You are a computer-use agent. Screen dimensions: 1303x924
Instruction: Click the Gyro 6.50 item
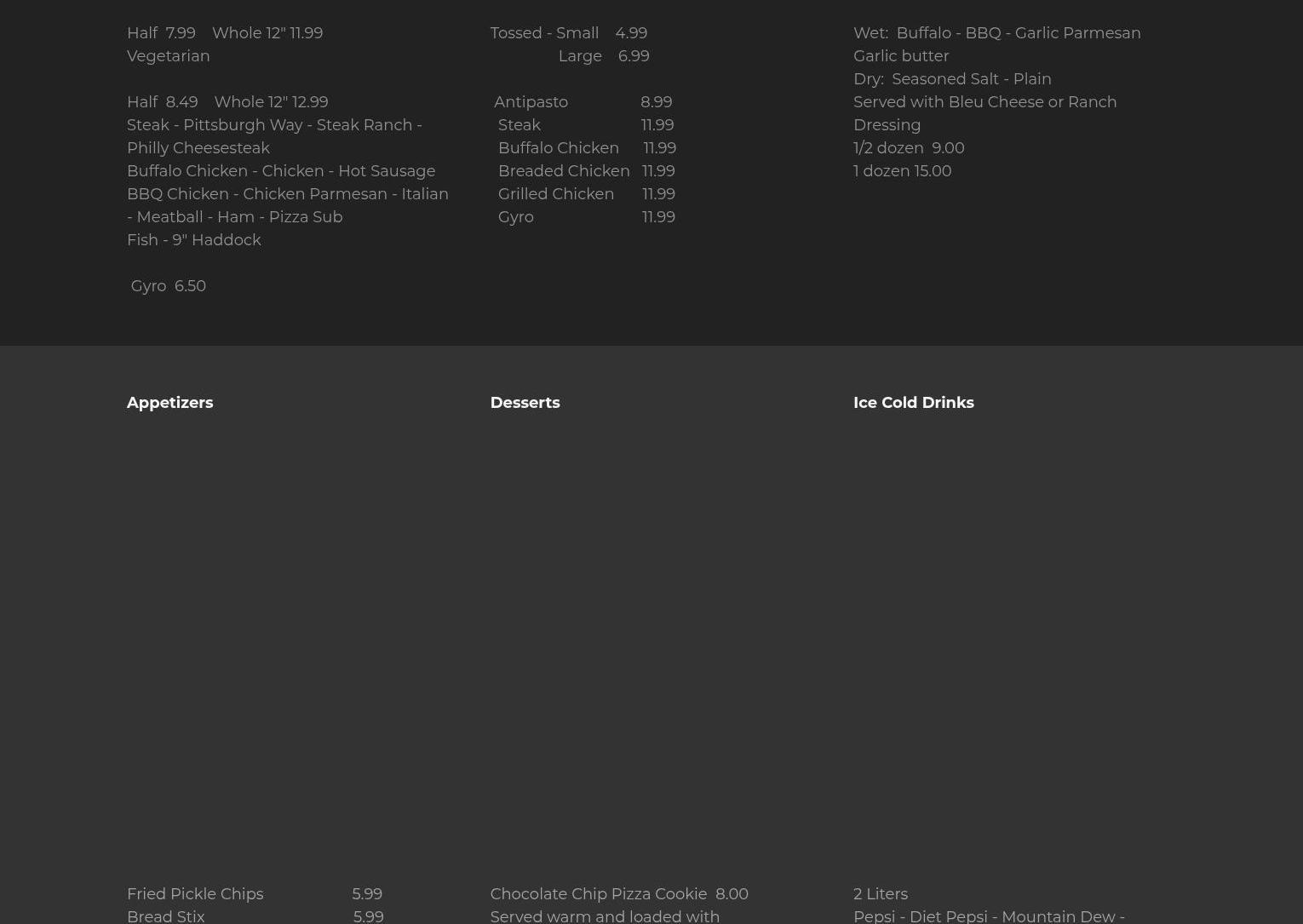tap(168, 286)
